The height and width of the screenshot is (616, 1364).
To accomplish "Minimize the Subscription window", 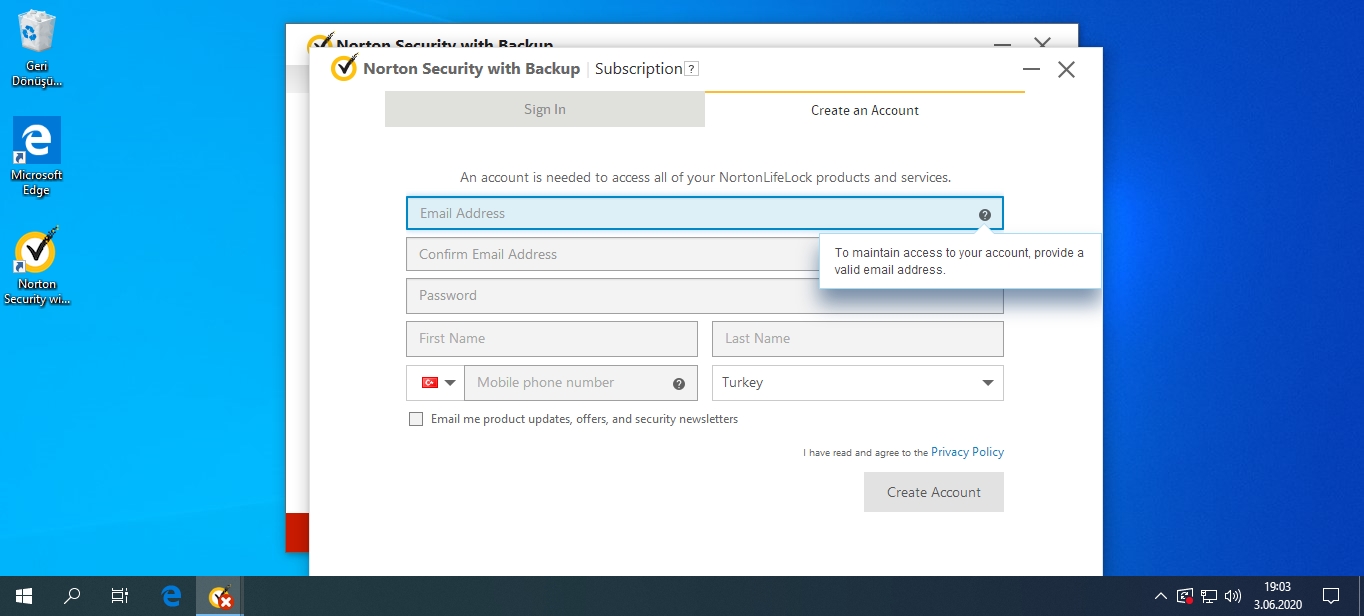I will [1032, 70].
